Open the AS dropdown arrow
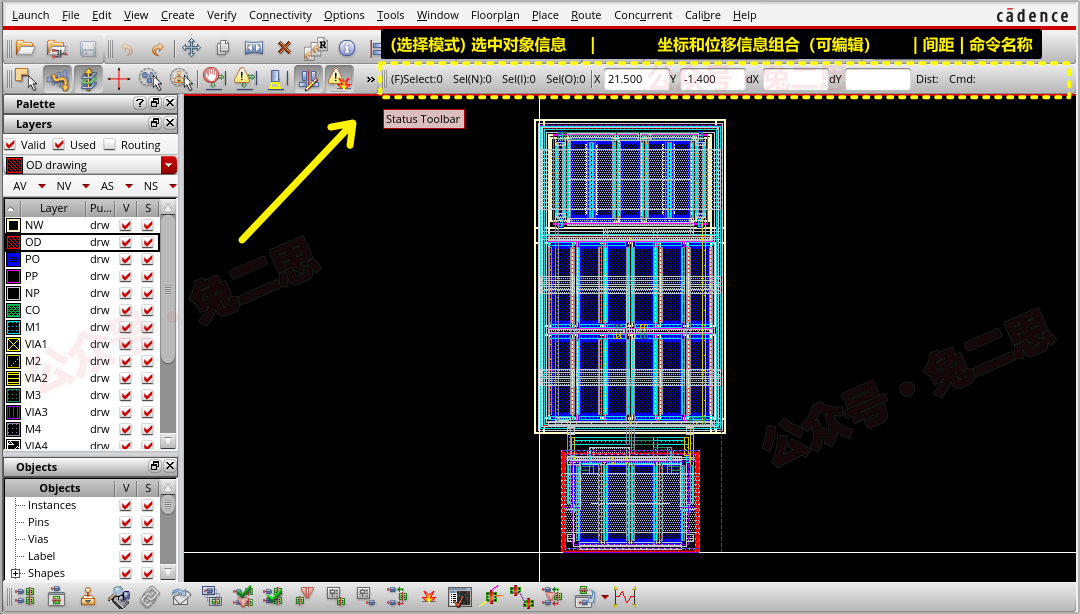 coord(129,186)
